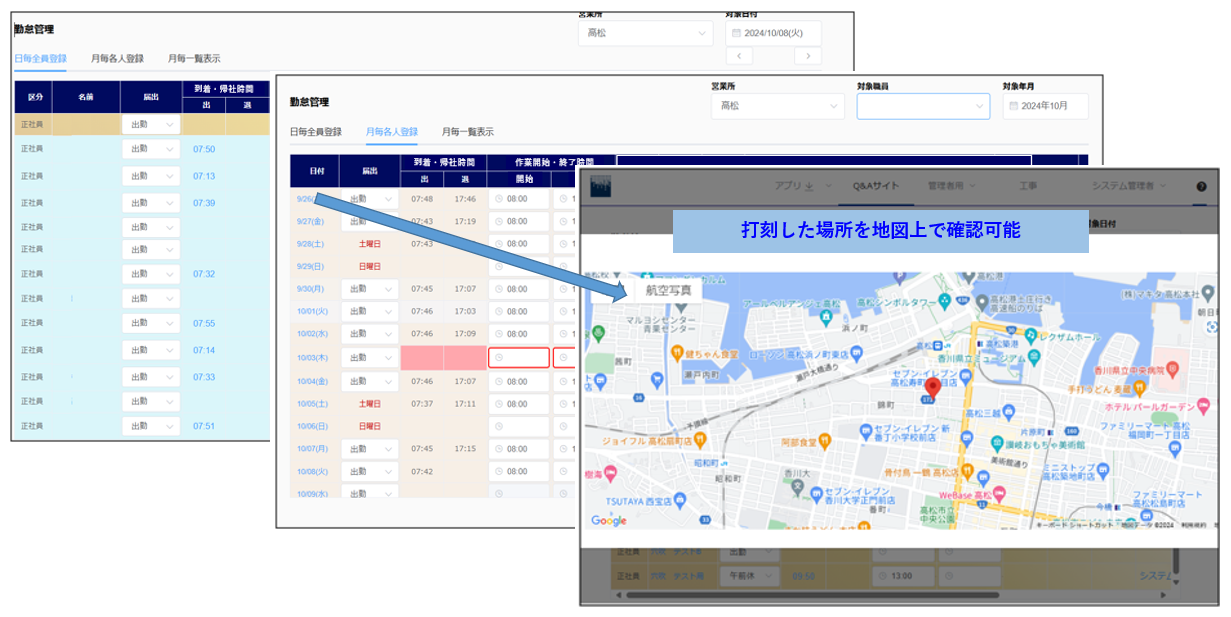This screenshot has width=1231, height=617.
Task: Click the calendar icon in the 2024年10月 field
Action: (1013, 106)
